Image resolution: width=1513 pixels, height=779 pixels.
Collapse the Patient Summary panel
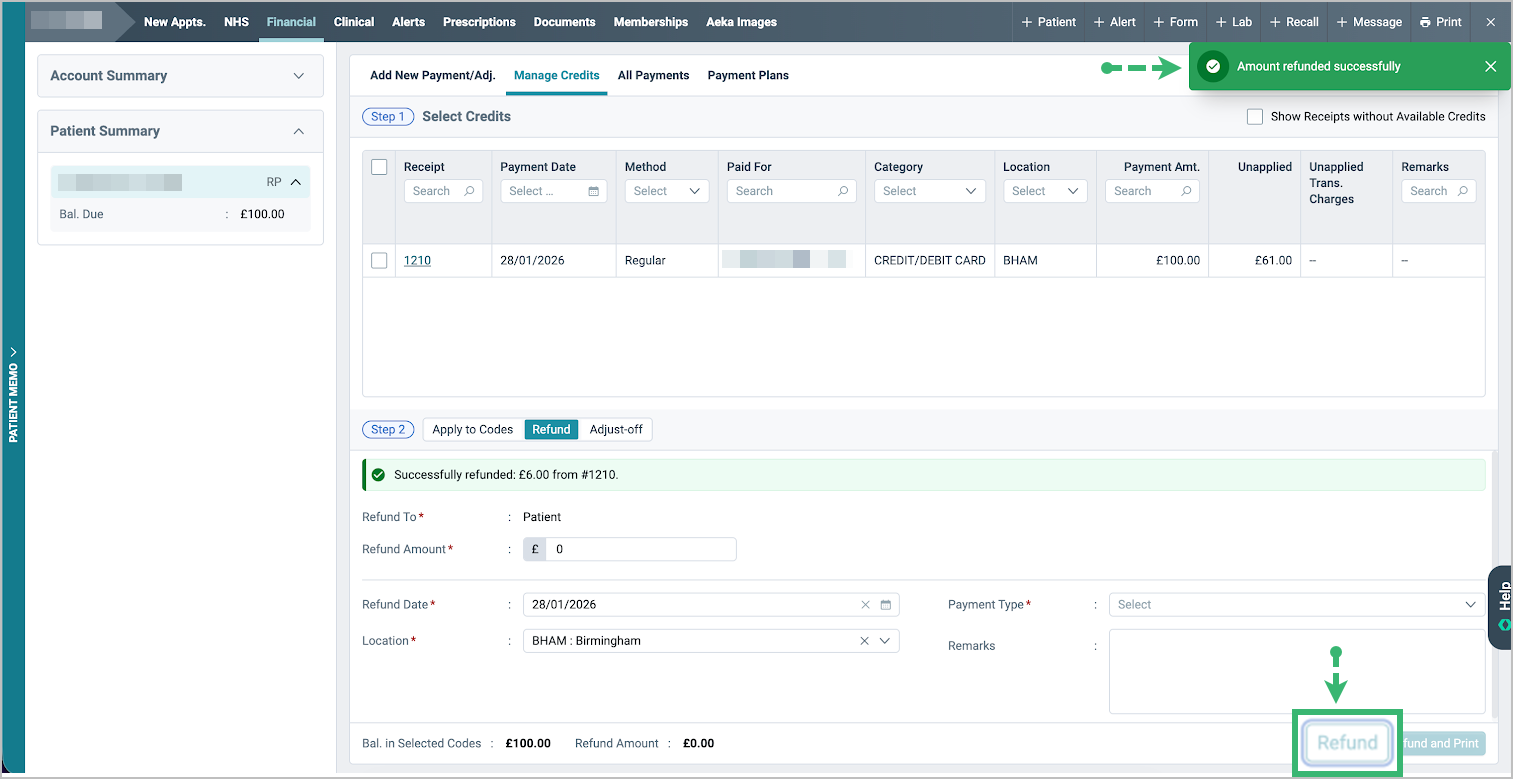click(298, 131)
